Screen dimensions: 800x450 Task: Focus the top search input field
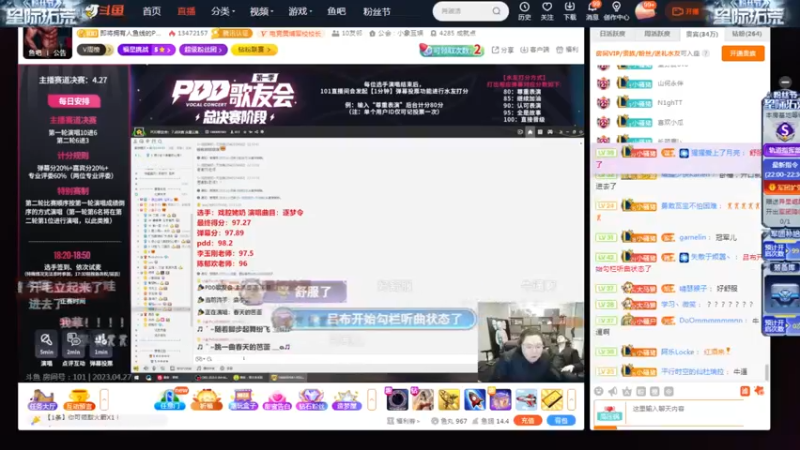[x=463, y=11]
